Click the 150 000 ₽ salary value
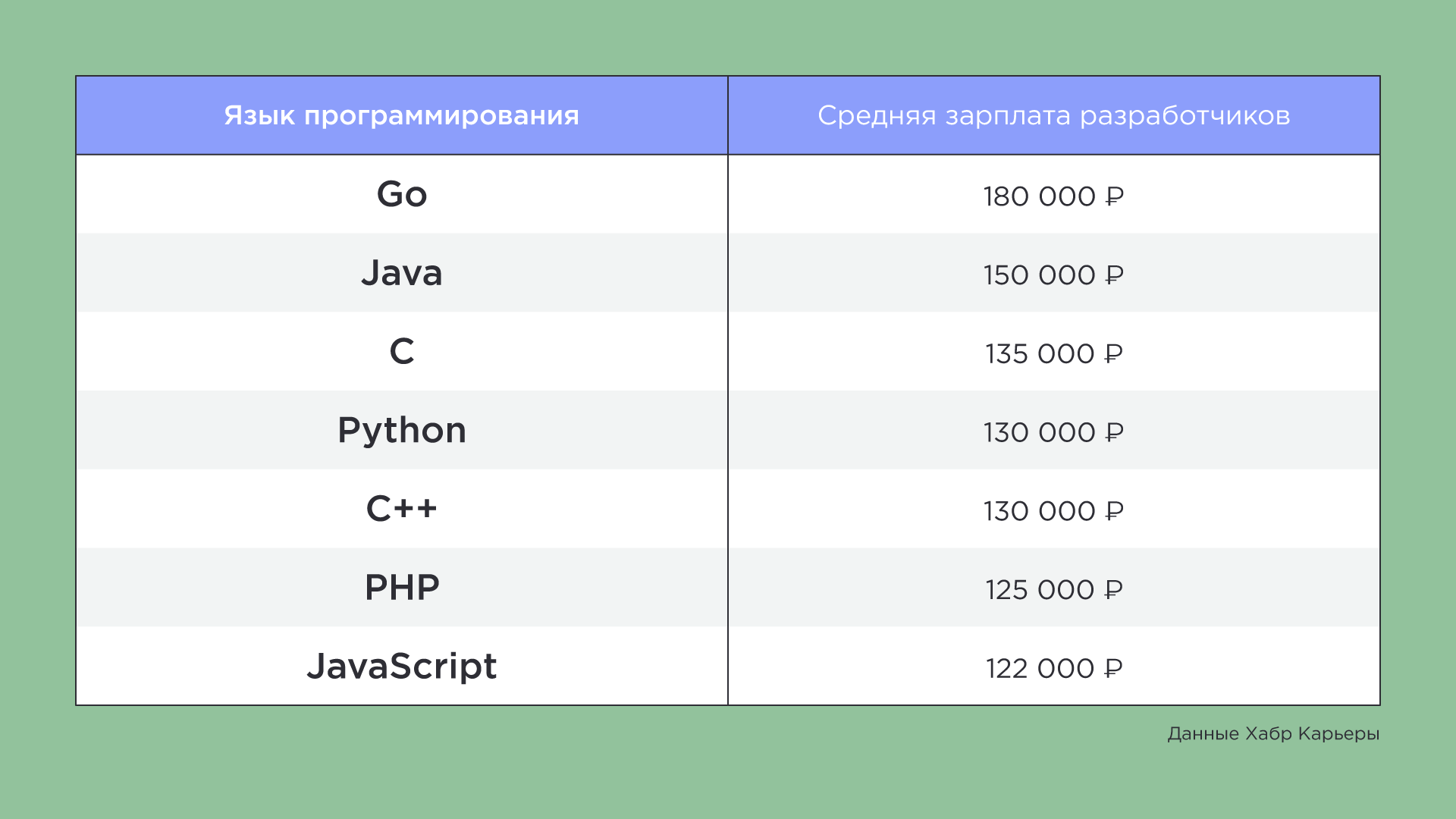The width and height of the screenshot is (1456, 819). [1053, 275]
